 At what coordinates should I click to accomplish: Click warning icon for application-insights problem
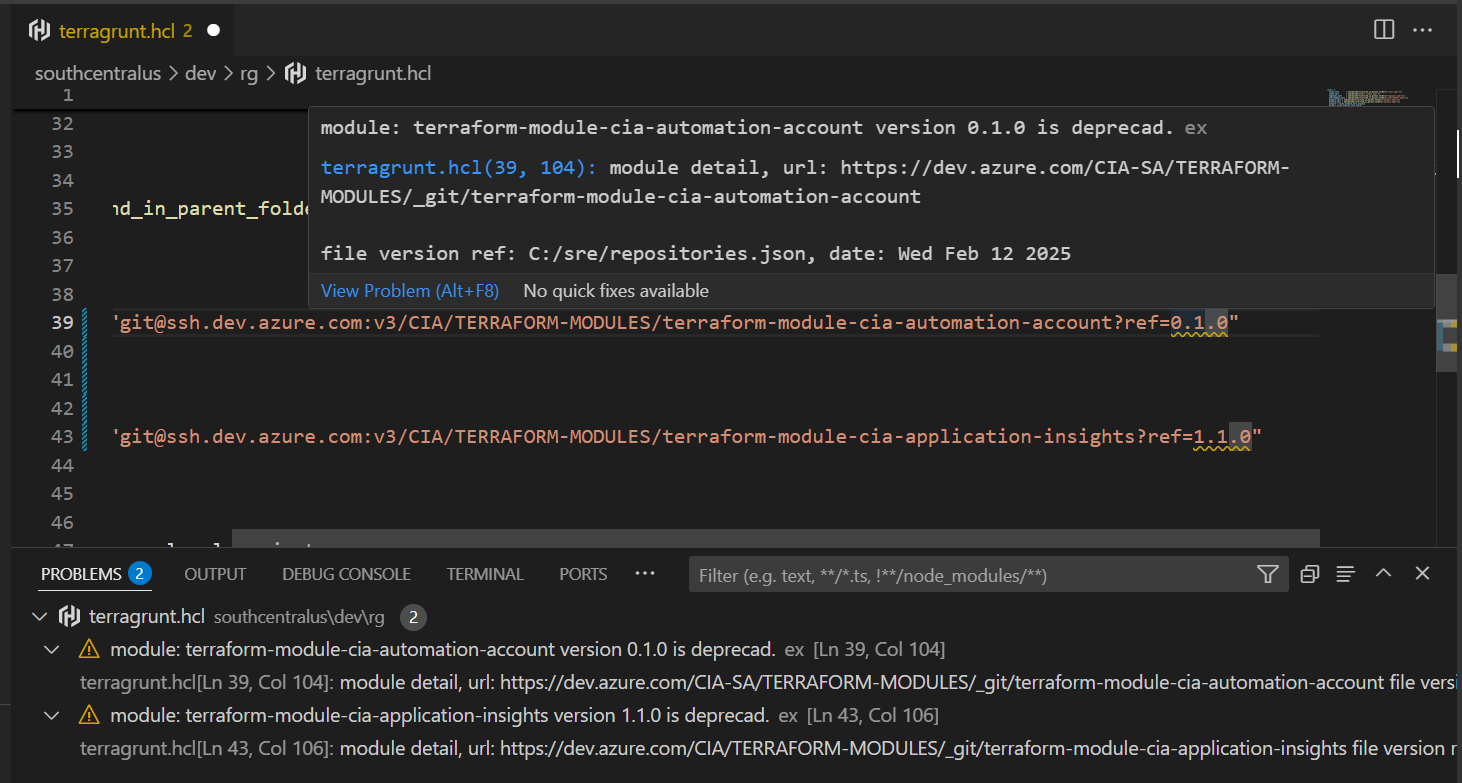point(89,715)
